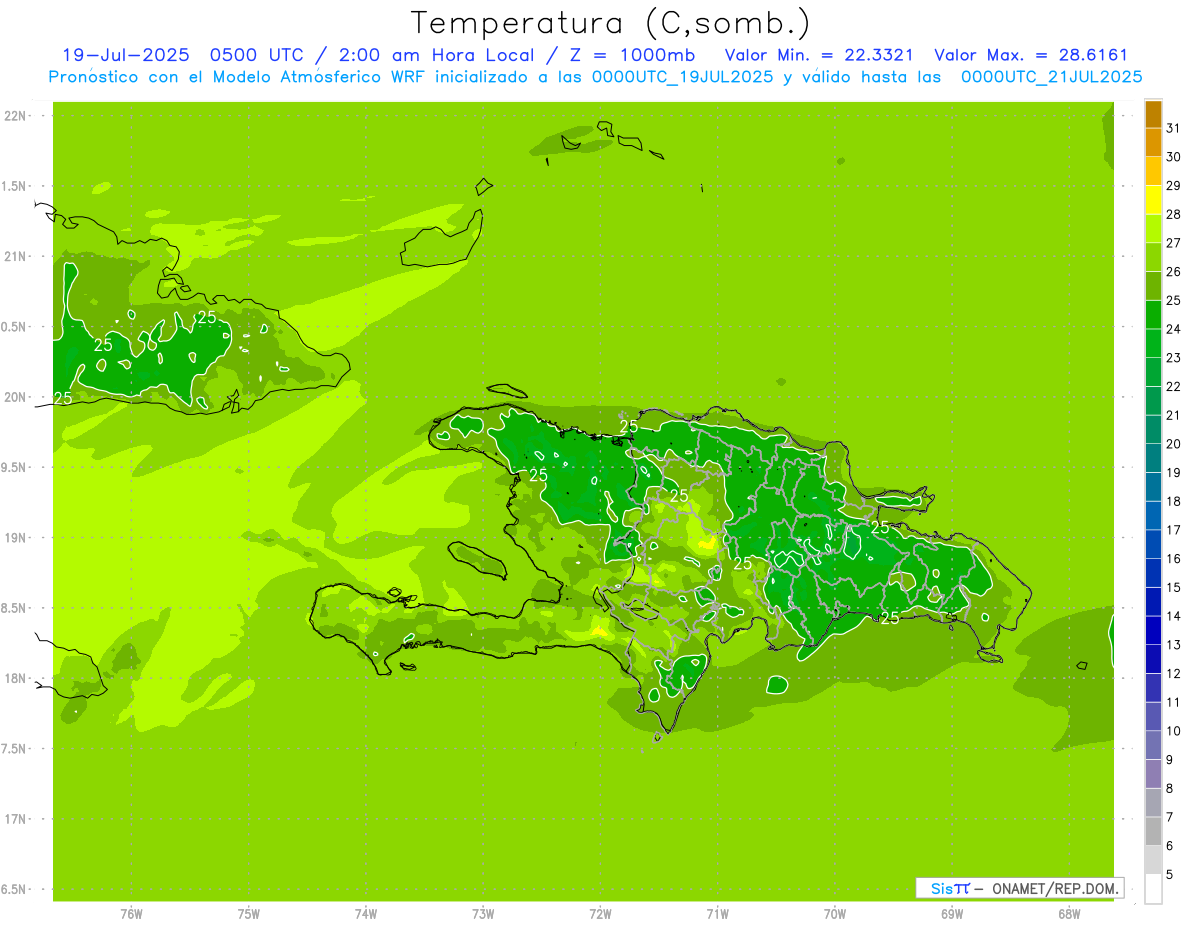Image resolution: width=1200 pixels, height=927 pixels.
Task: Pick the yellow swatch between 28 and 29
Action: 1154,200
